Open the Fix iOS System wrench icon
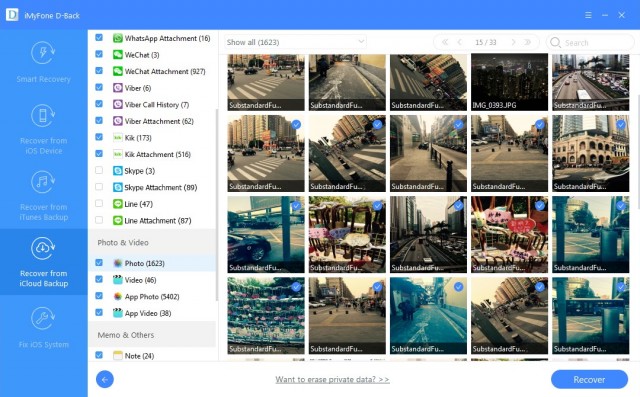The image size is (640, 397). tap(43, 319)
